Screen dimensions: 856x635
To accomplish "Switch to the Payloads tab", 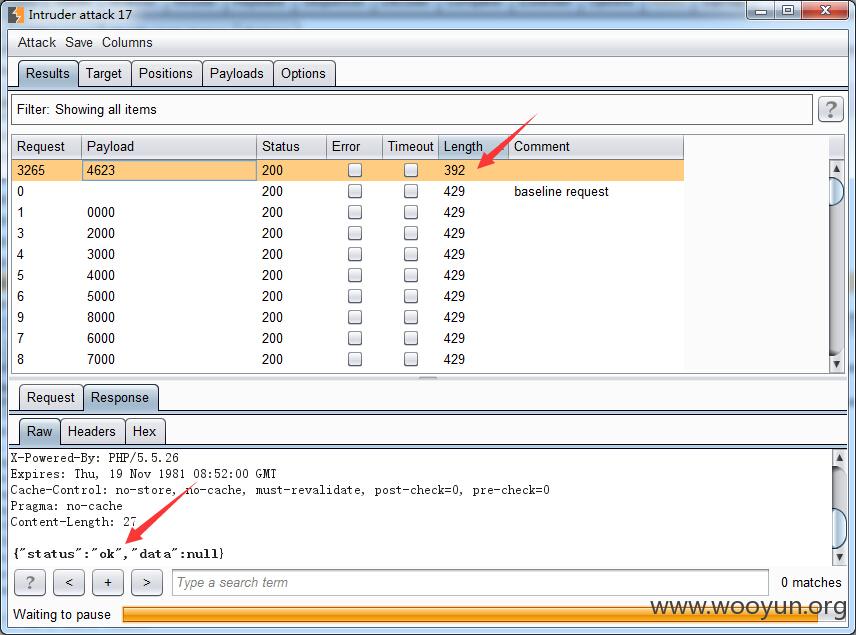I will click(237, 74).
